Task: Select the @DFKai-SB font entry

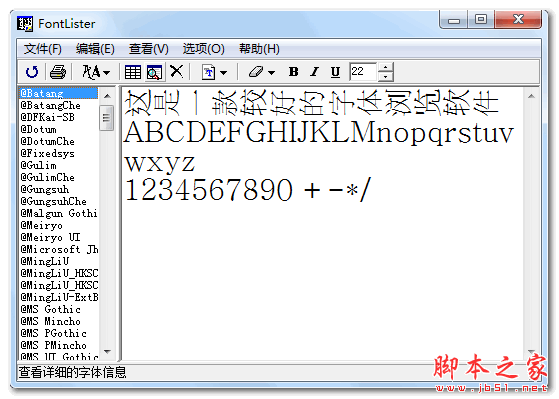Action: [x=58, y=117]
